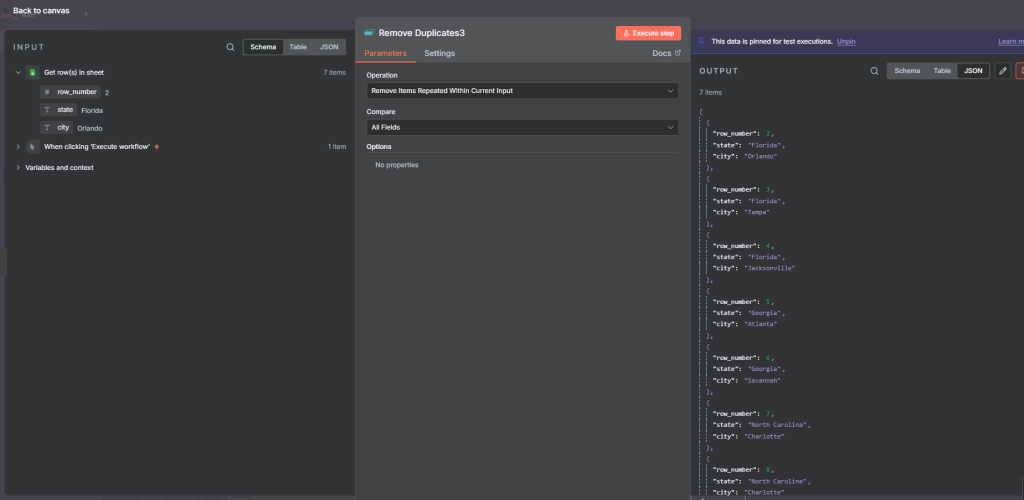Click the search icon in the Input panel

click(230, 47)
